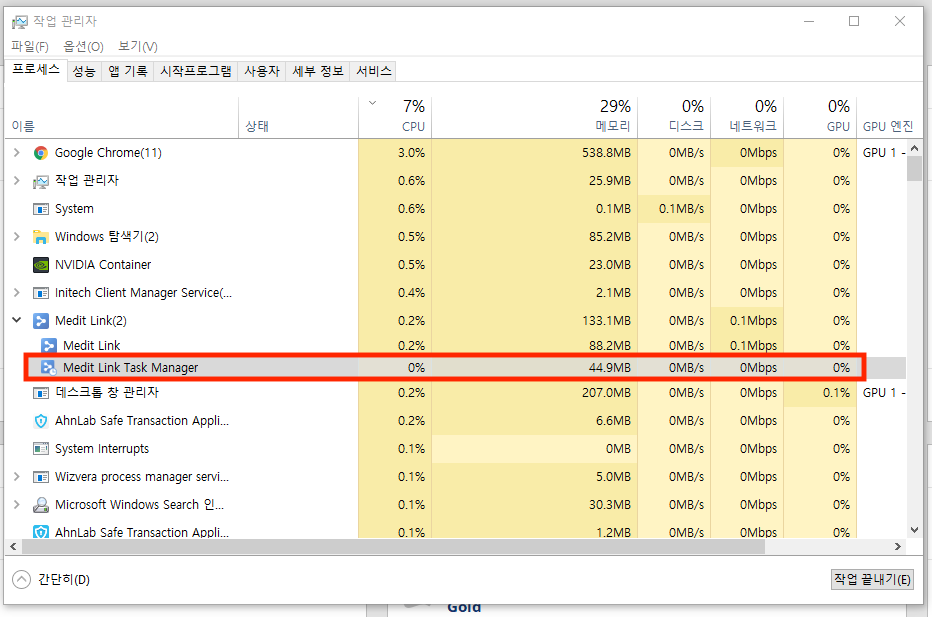Click the System Interrupts icon
Image resolution: width=932 pixels, height=617 pixels.
tap(40, 449)
